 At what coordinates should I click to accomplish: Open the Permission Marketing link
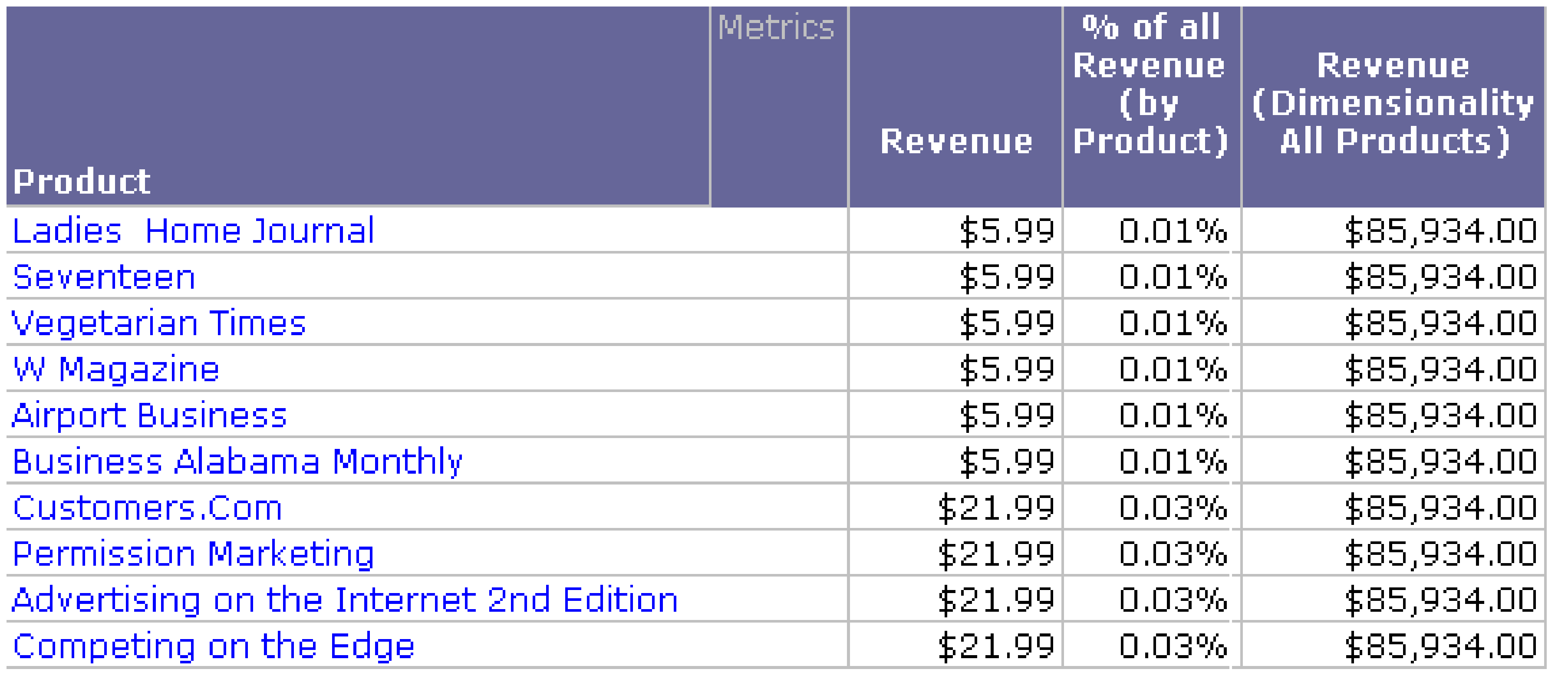click(193, 554)
